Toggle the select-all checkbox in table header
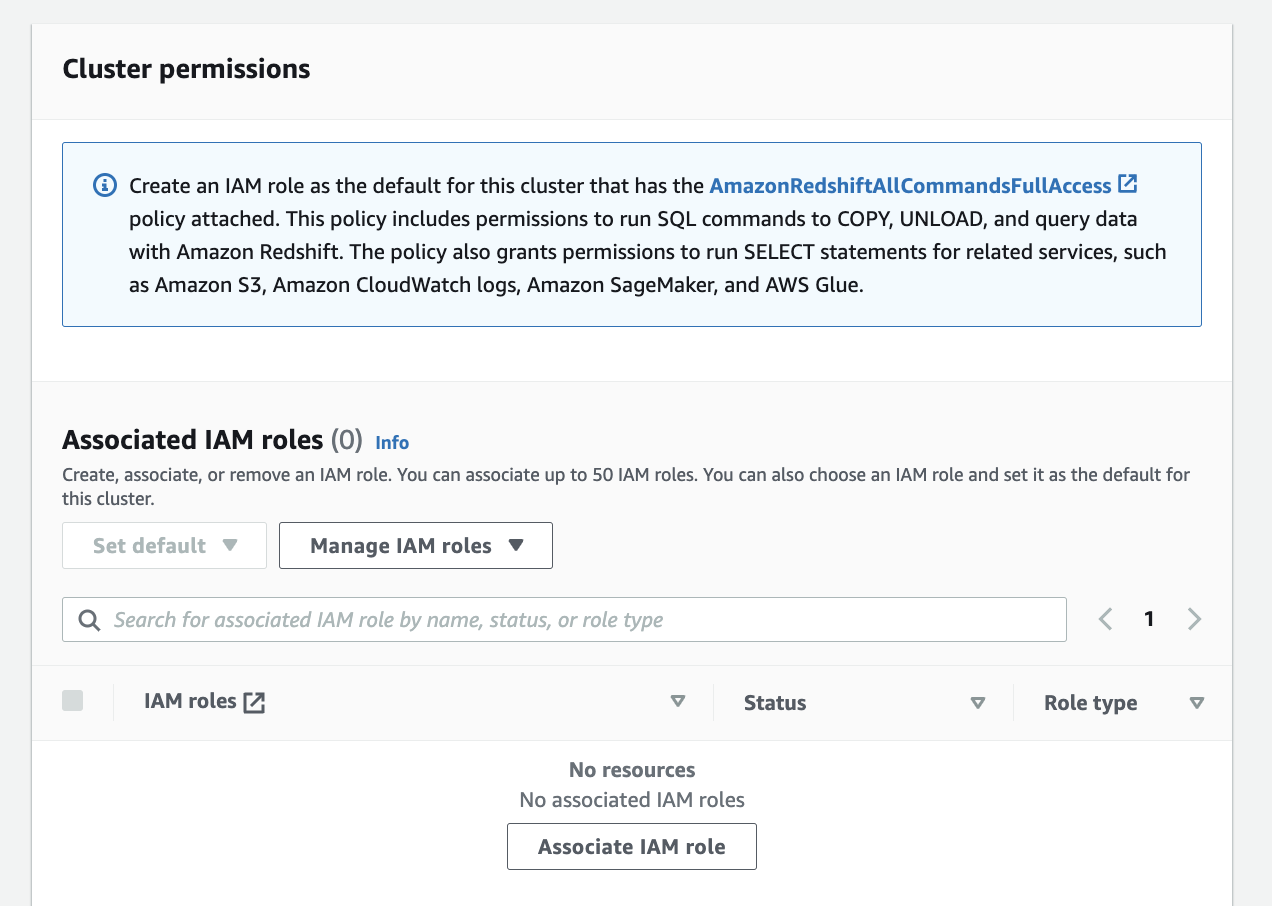Screen dimensions: 1272x906 click(x=73, y=701)
